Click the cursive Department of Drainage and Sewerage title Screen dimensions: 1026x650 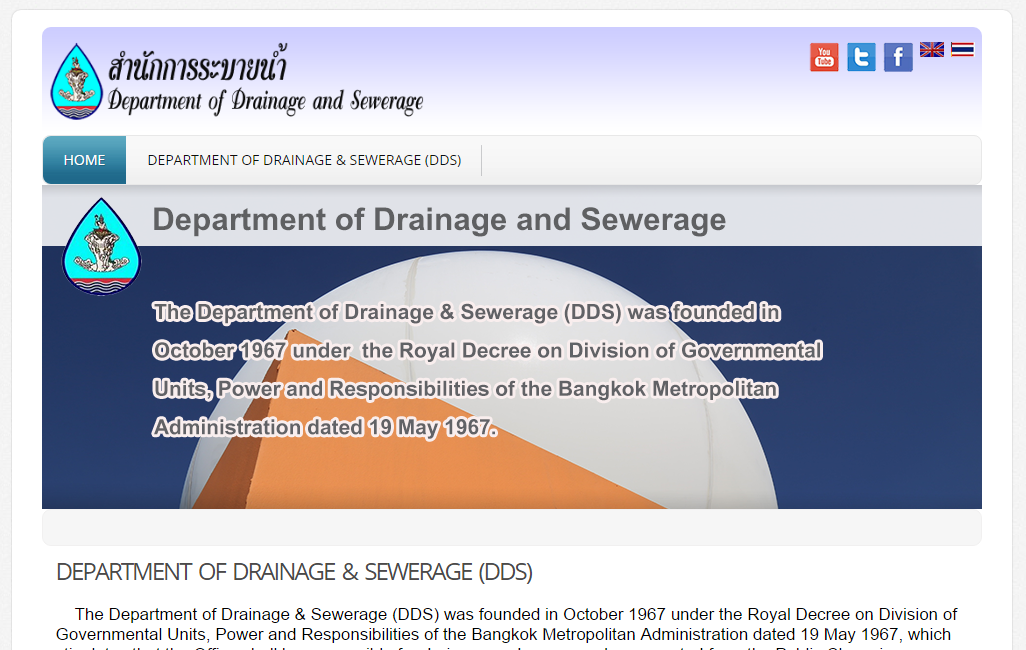(x=266, y=101)
